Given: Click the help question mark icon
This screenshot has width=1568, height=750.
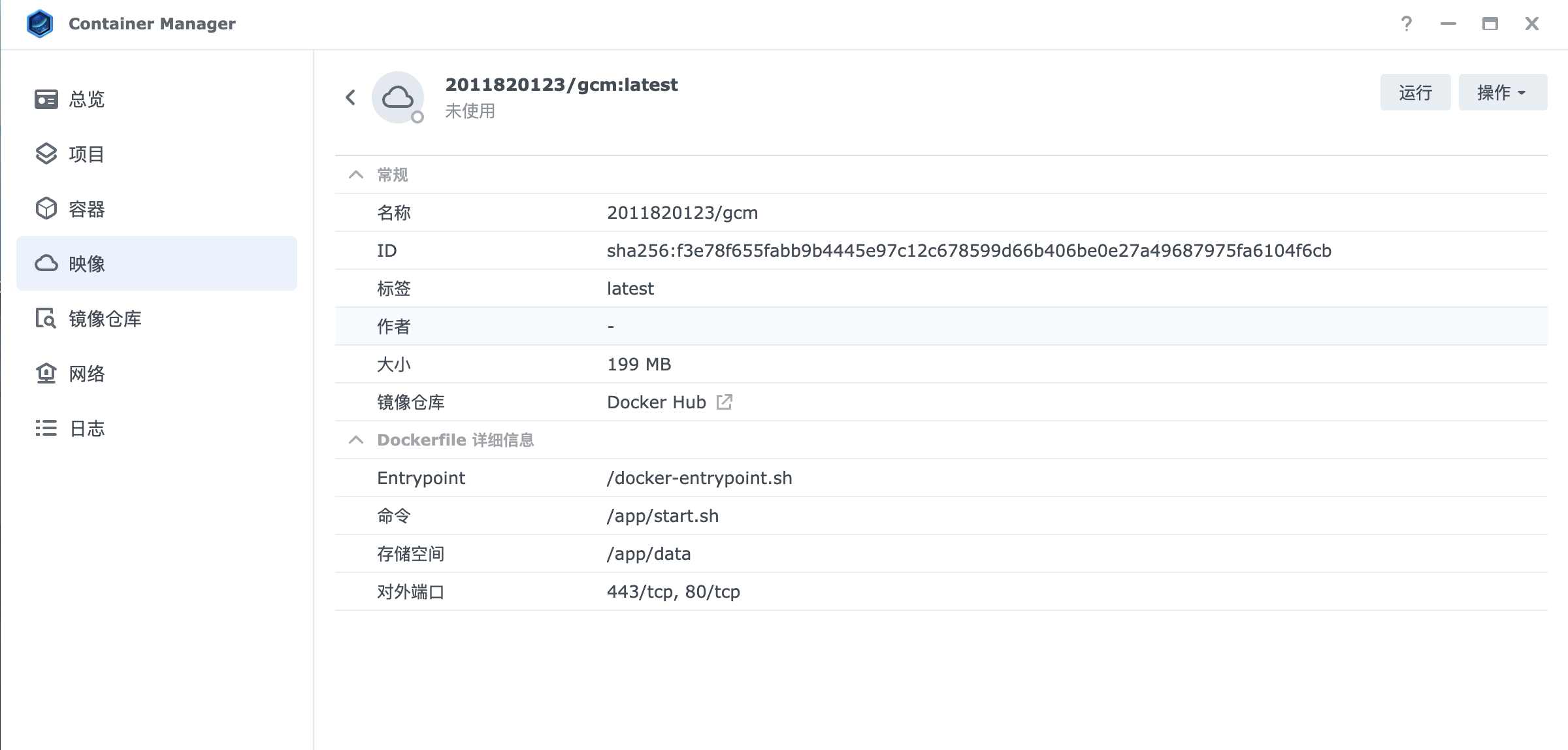Looking at the screenshot, I should (1407, 24).
